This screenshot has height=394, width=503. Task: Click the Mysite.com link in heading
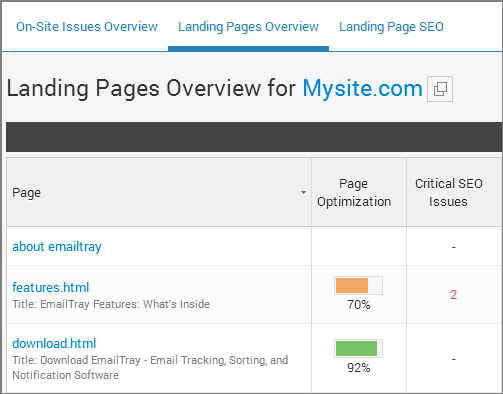pyautogui.click(x=362, y=88)
